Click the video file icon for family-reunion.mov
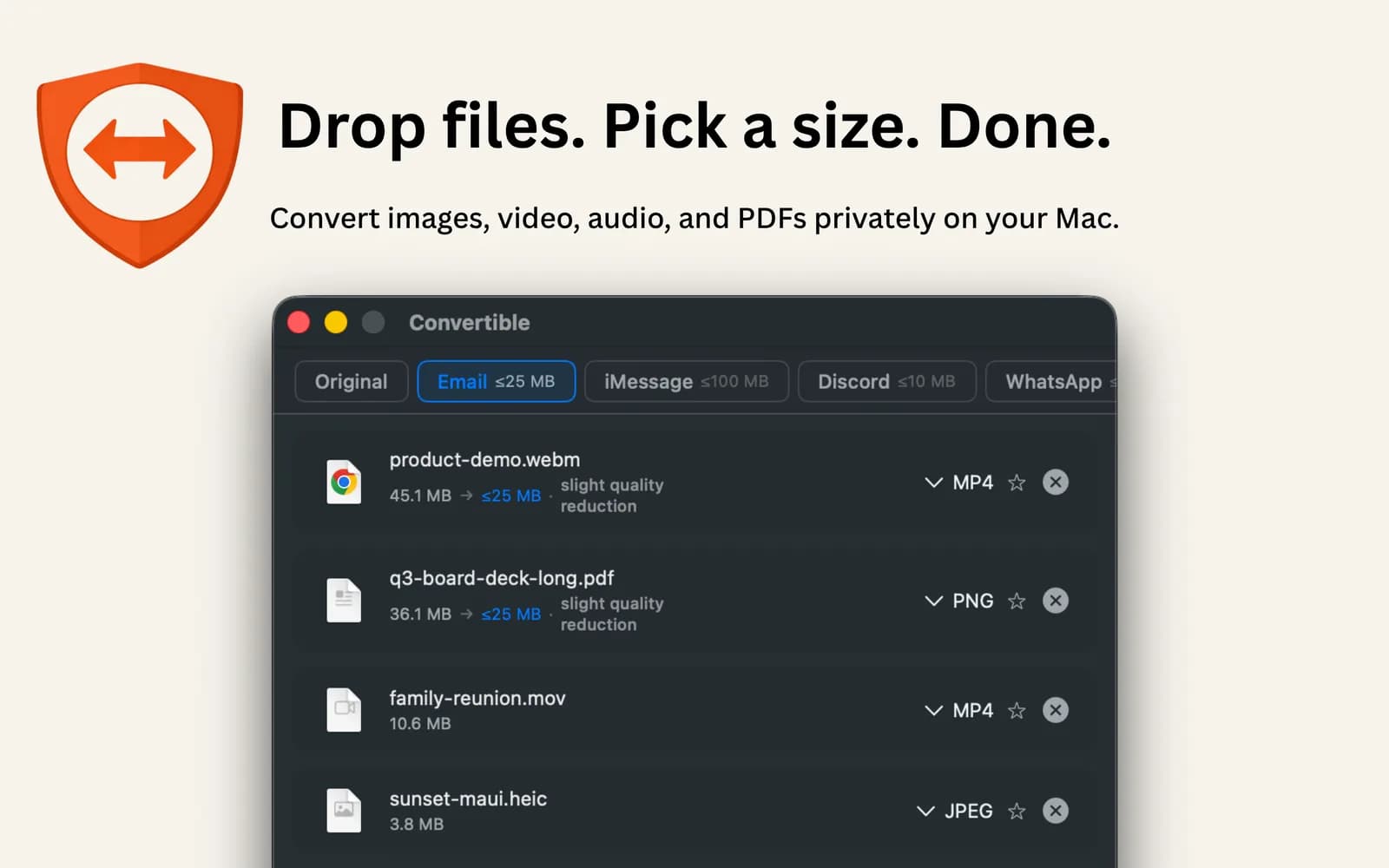The width and height of the screenshot is (1389, 868). [x=344, y=709]
